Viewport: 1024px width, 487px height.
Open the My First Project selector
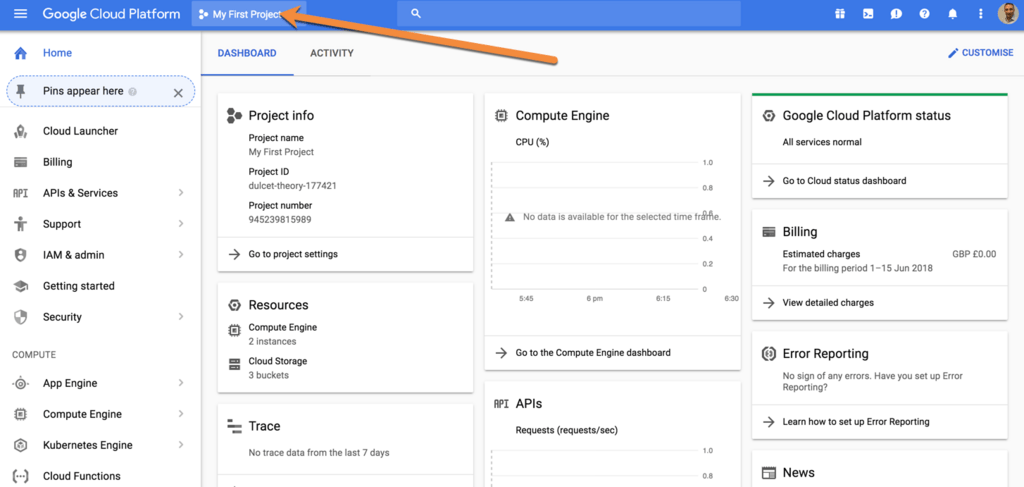[x=249, y=14]
